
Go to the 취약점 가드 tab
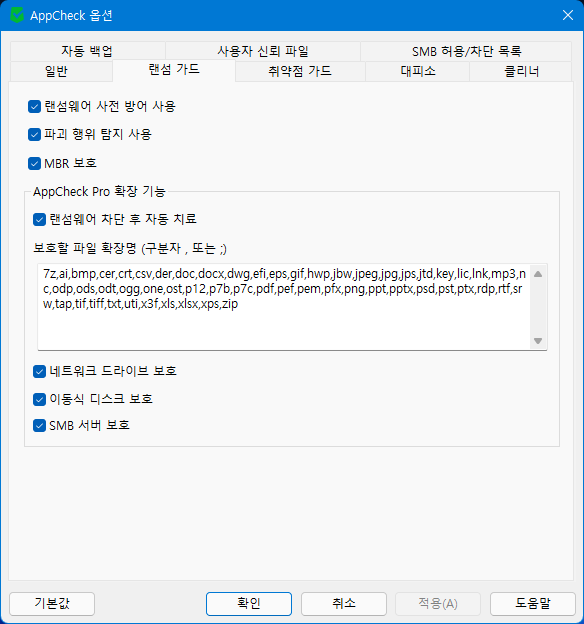click(x=300, y=72)
